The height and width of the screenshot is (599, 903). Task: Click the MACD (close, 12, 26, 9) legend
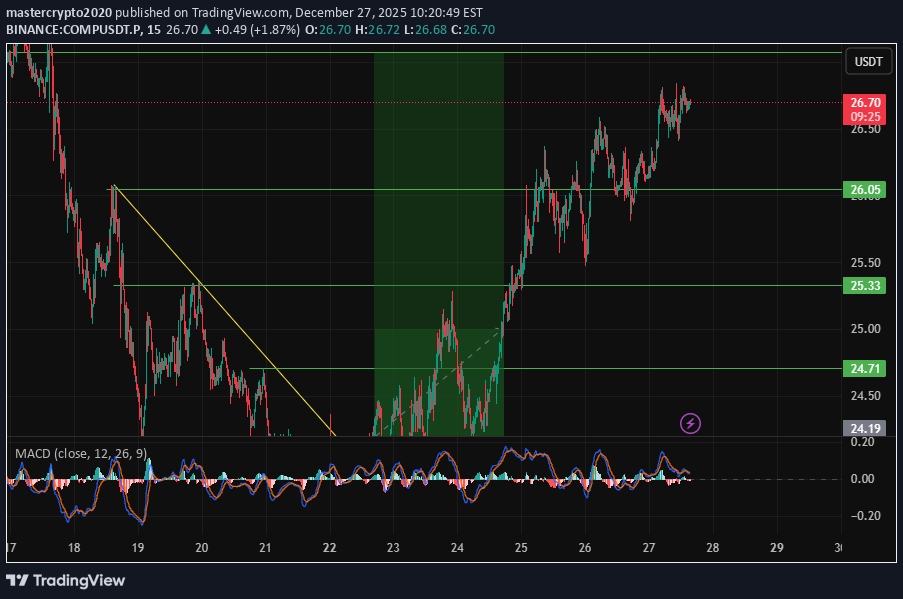point(81,454)
